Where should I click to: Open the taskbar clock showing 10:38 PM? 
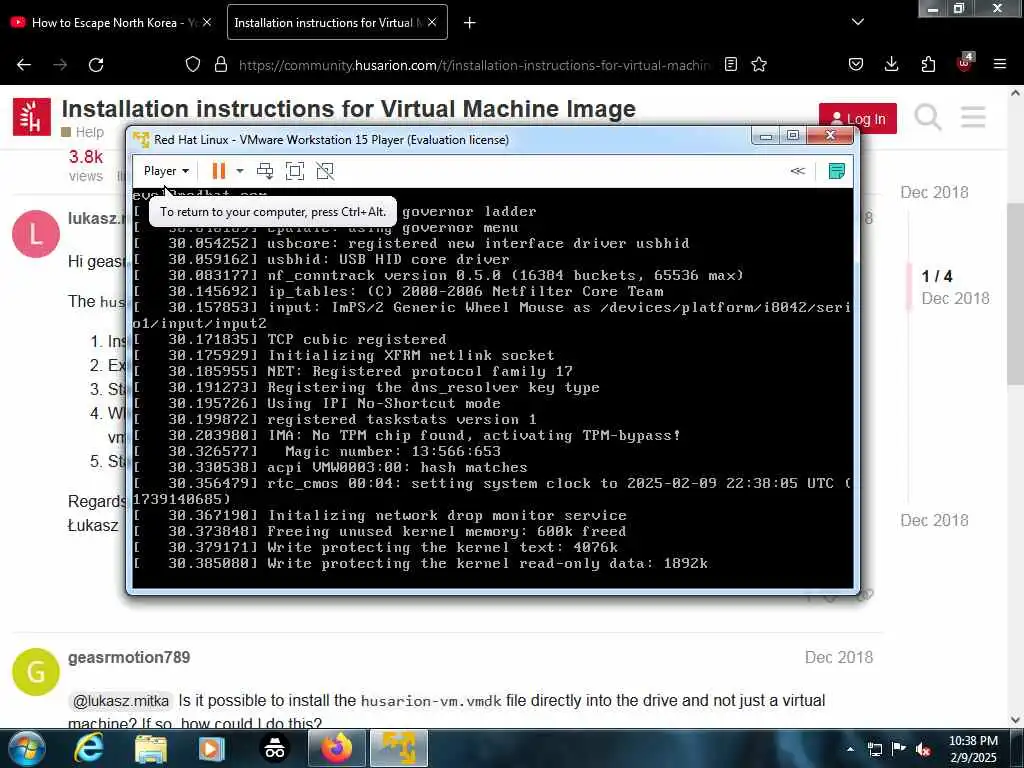coord(973,749)
